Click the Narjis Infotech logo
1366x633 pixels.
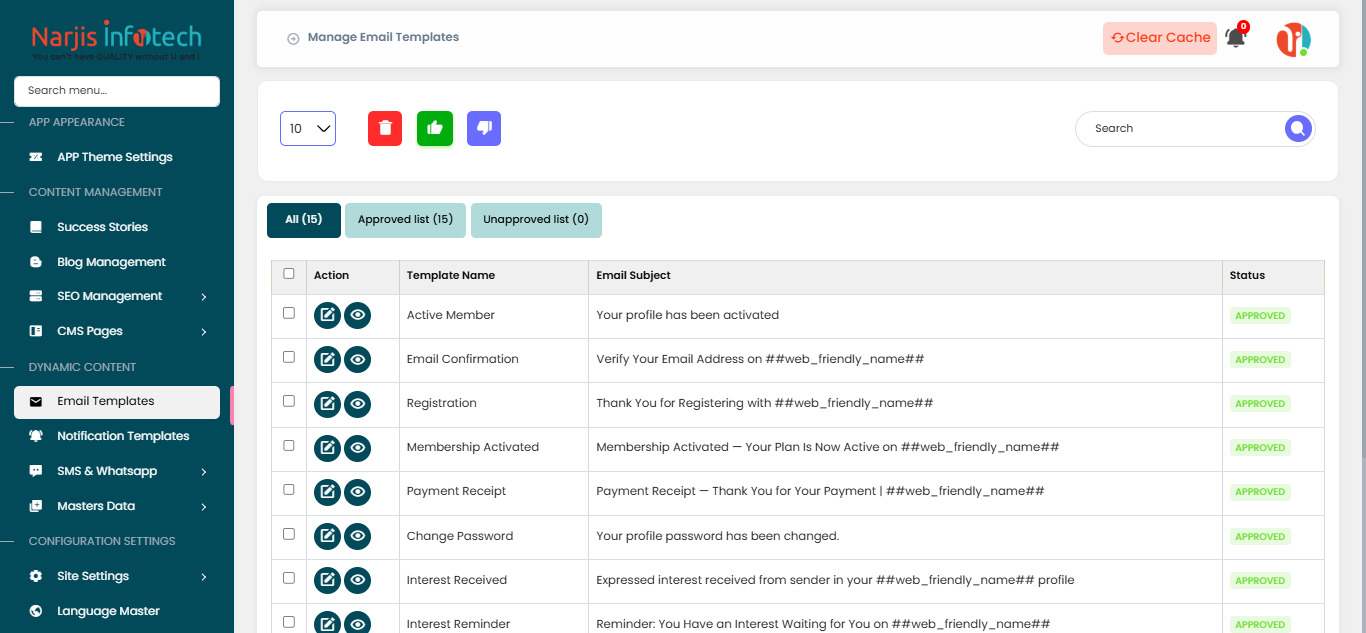[x=116, y=42]
